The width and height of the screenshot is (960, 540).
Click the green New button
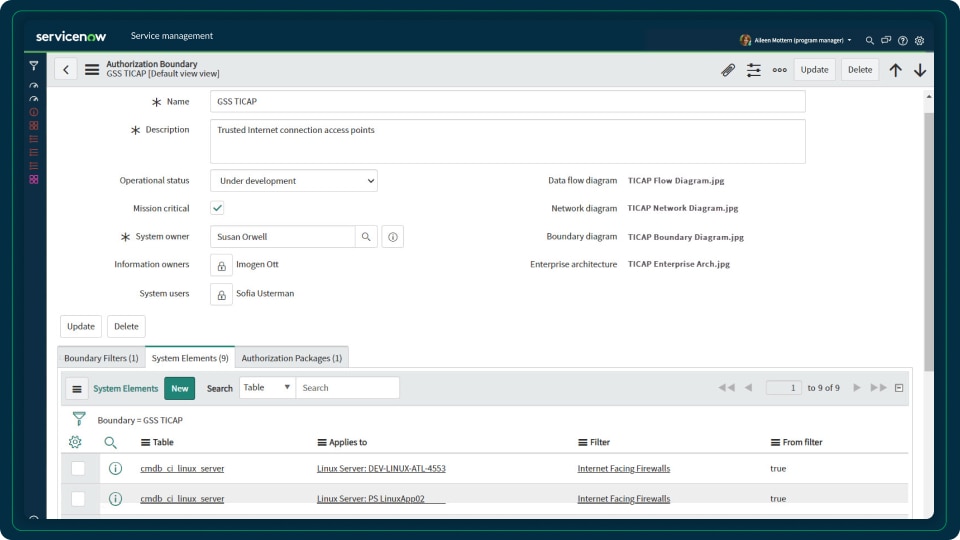click(x=180, y=388)
